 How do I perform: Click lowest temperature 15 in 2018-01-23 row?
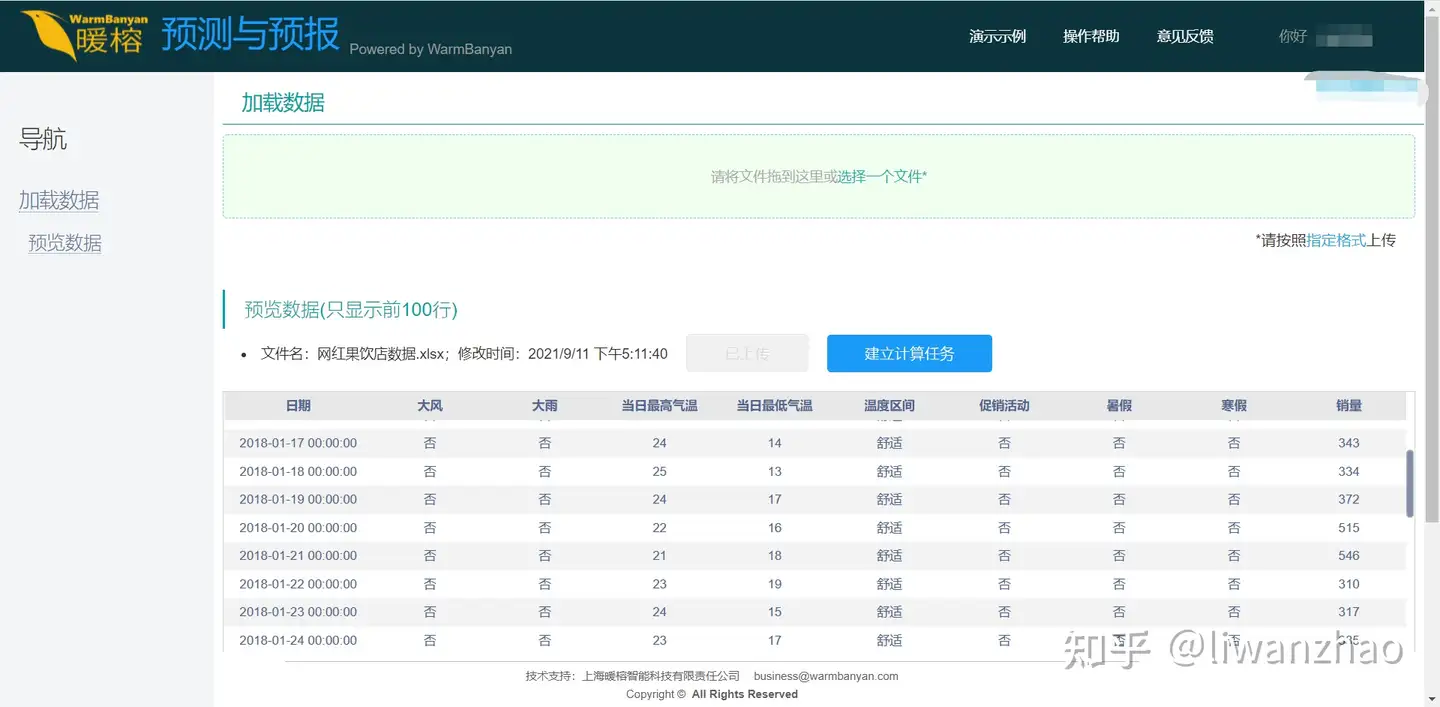tap(775, 612)
